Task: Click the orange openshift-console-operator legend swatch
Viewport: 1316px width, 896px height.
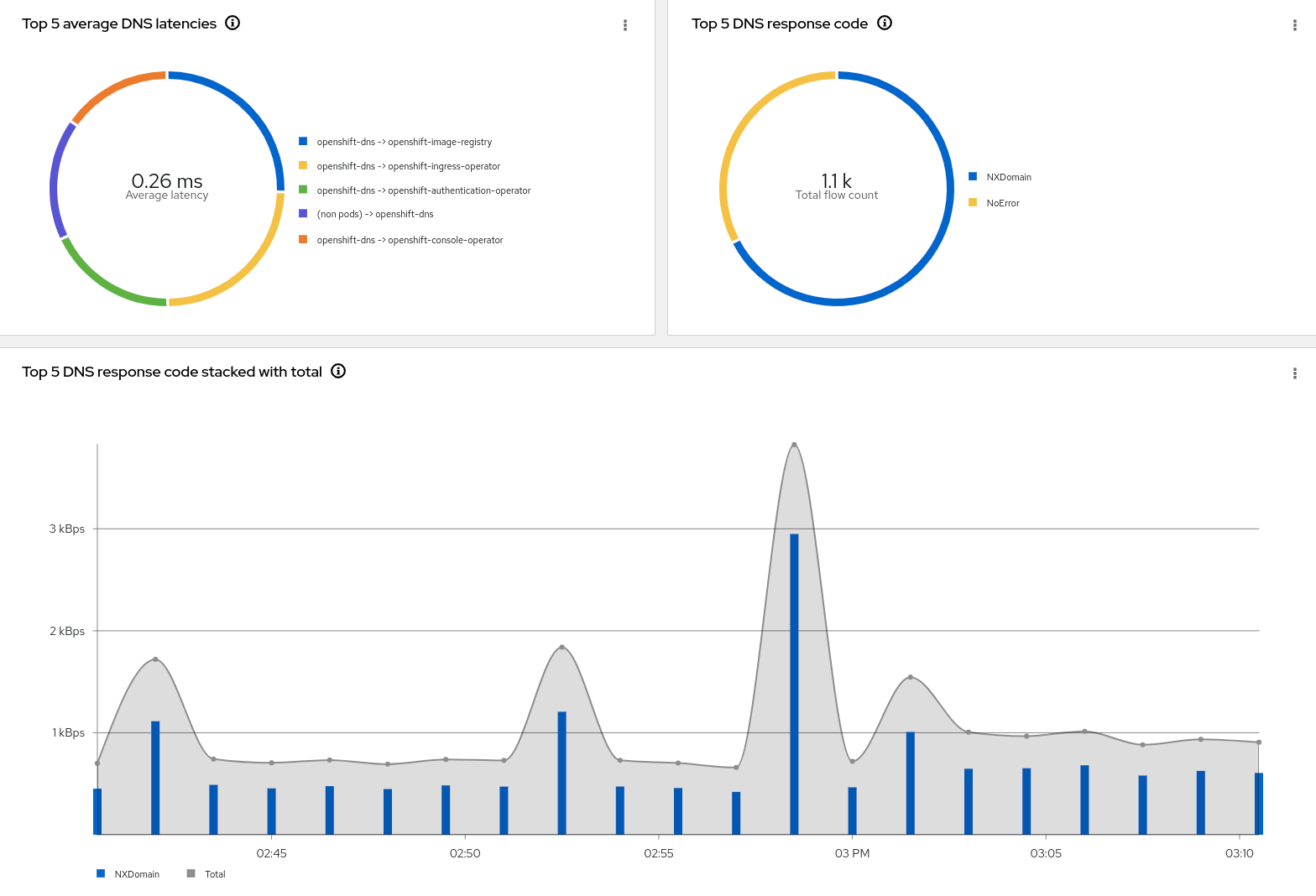Action: (303, 240)
